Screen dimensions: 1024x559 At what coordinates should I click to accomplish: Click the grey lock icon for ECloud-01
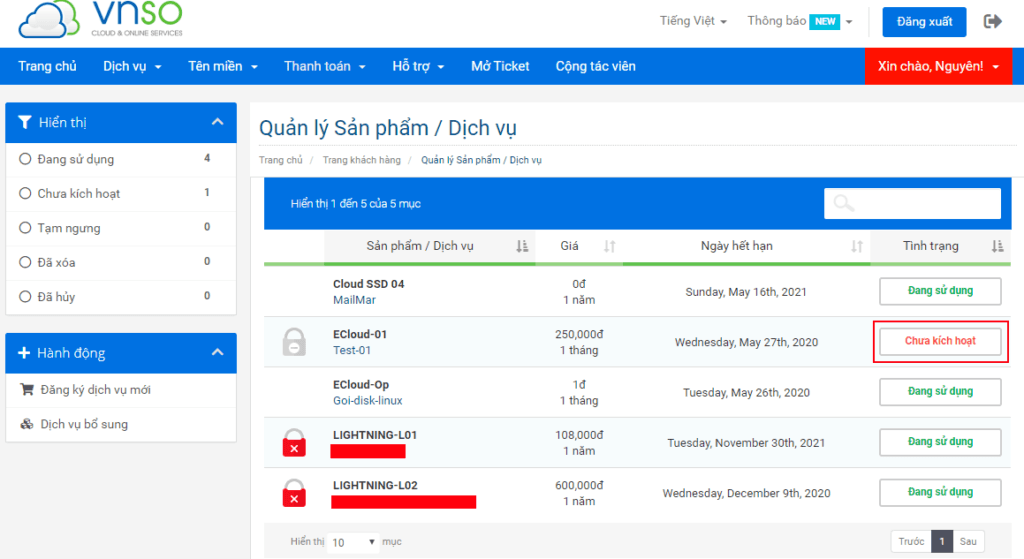(294, 342)
